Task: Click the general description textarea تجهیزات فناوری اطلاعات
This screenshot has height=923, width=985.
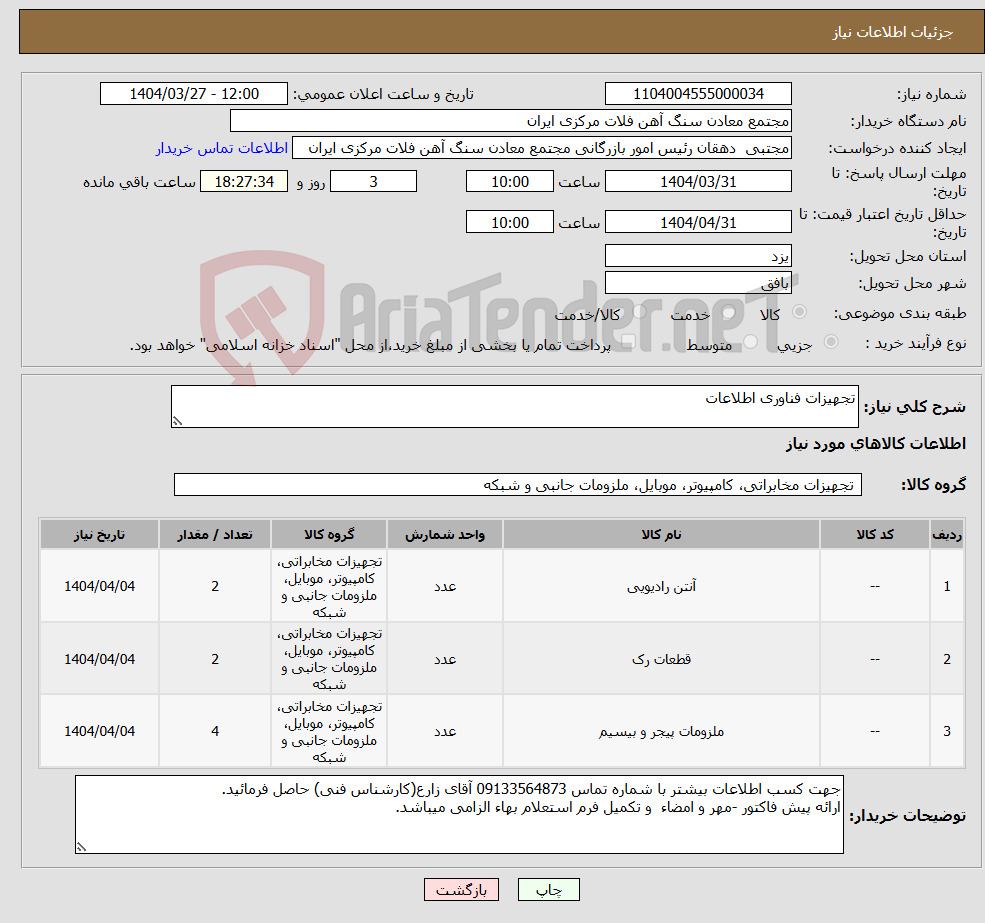Action: tap(514, 407)
